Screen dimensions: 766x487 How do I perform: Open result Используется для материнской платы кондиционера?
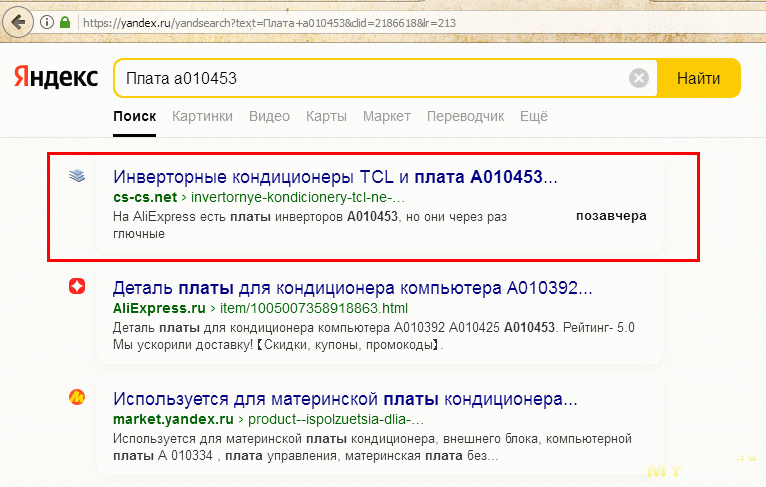pyautogui.click(x=345, y=400)
